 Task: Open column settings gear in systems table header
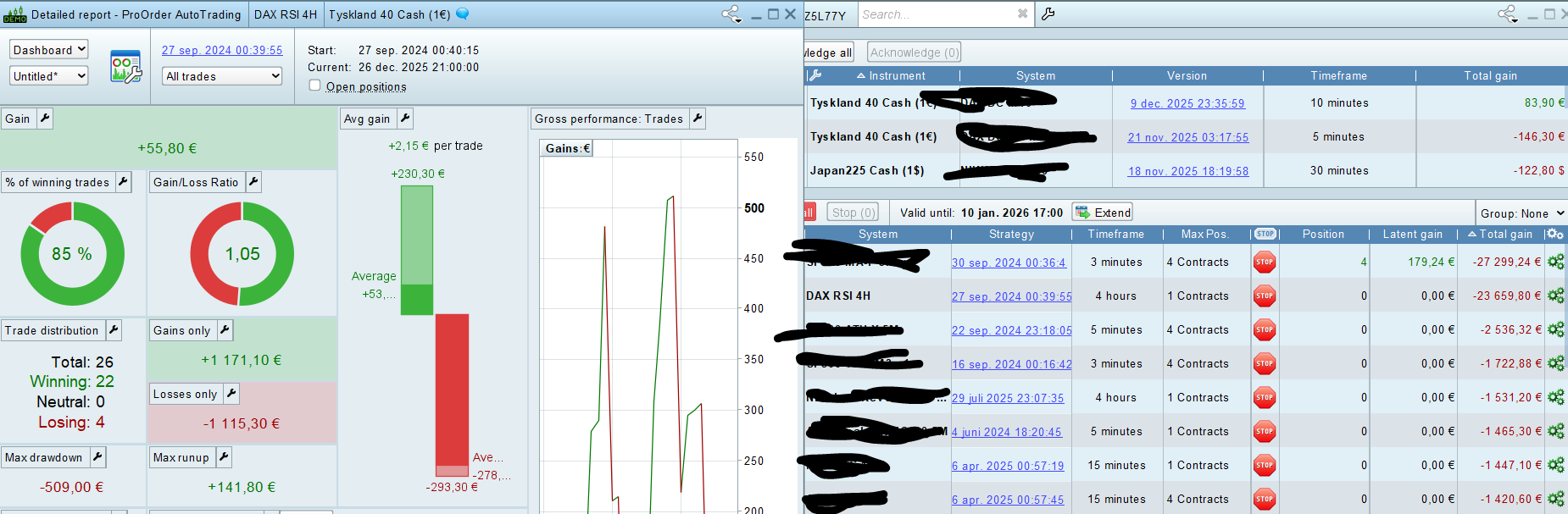[x=1554, y=234]
